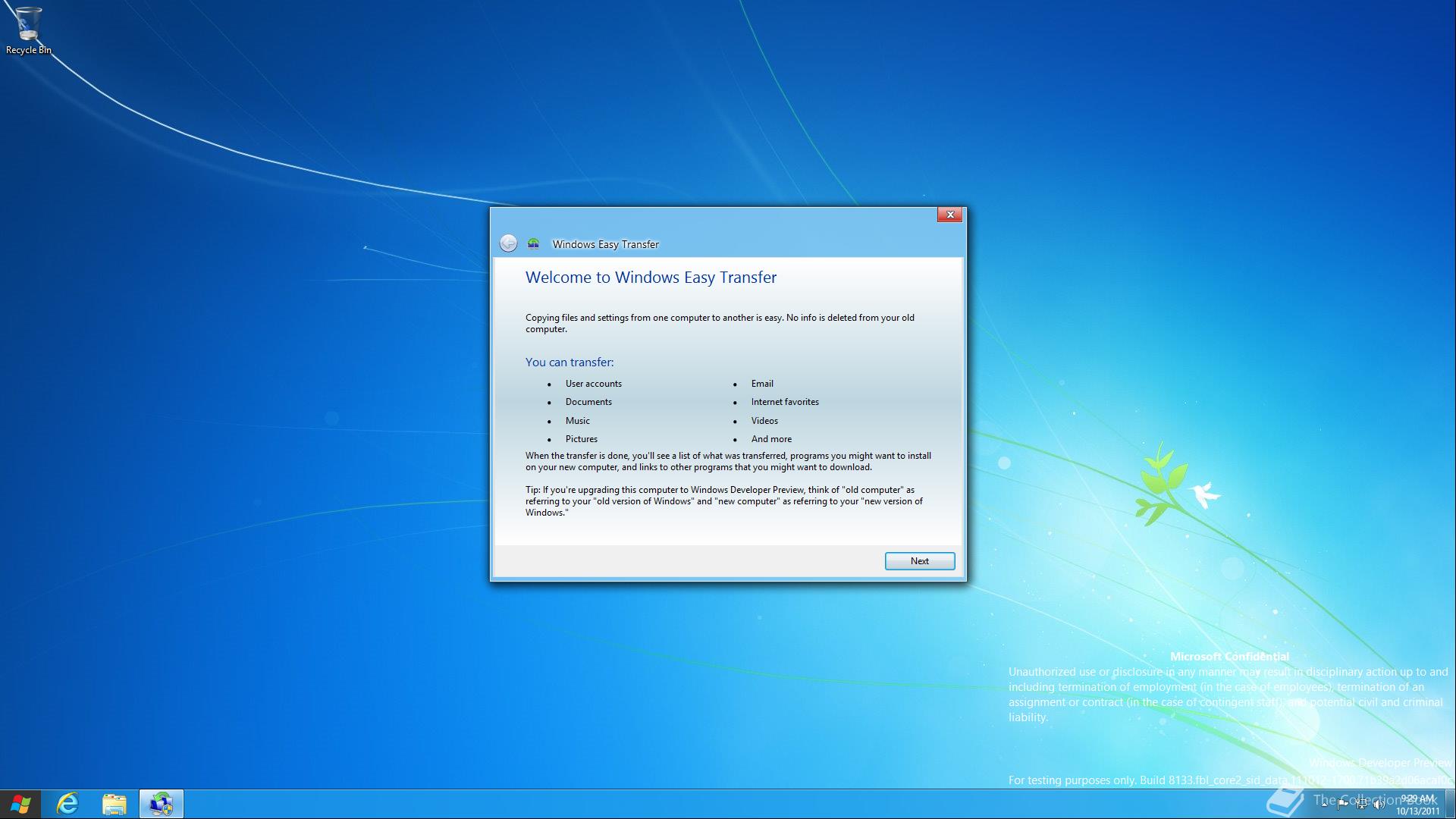Launch Internet Explorer from the taskbar
Screen dimensions: 1456x819
coord(67,804)
